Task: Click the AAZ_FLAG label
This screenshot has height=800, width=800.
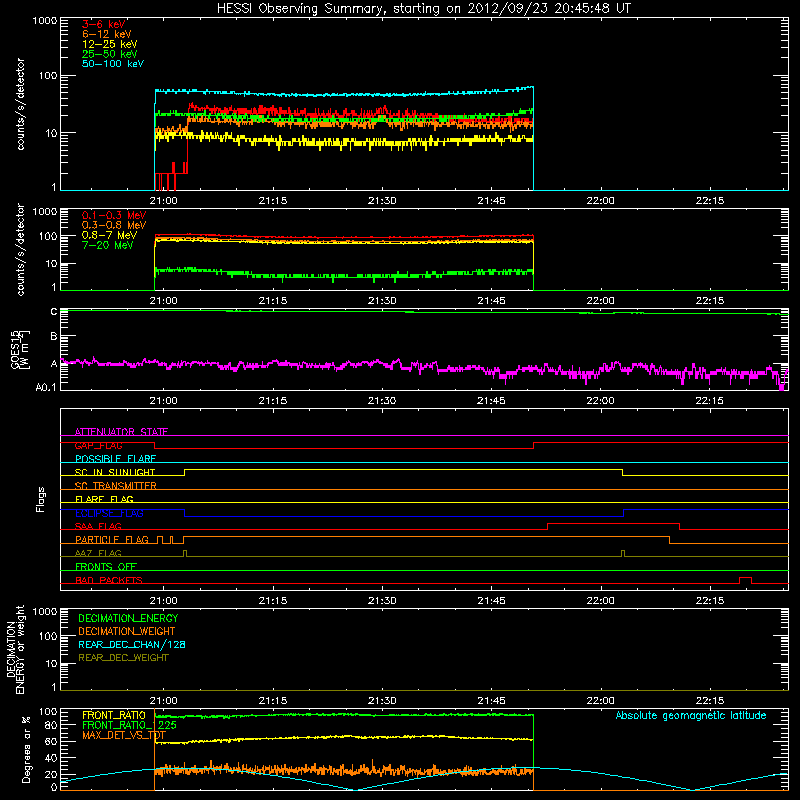Action: pyautogui.click(x=98, y=553)
